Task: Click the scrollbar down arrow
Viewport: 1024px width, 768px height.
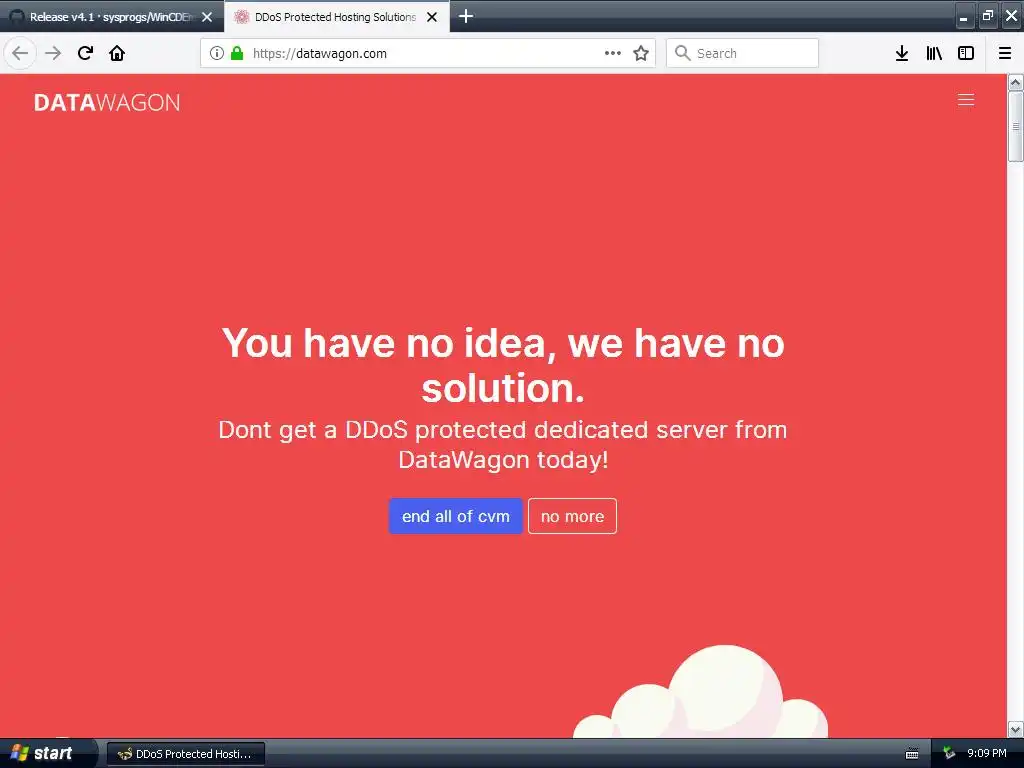Action: [1016, 729]
